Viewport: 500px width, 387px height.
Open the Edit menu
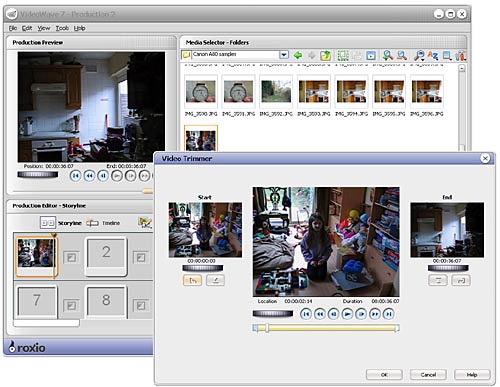click(27, 28)
